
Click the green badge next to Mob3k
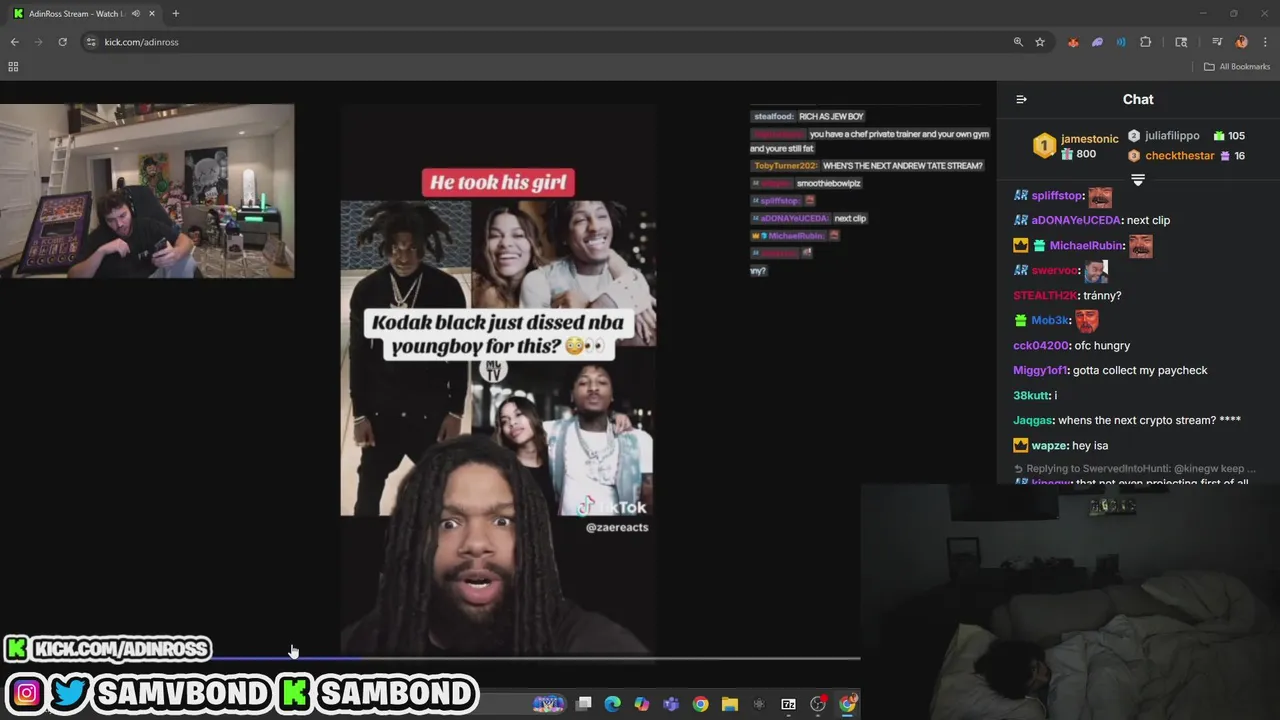1020,320
